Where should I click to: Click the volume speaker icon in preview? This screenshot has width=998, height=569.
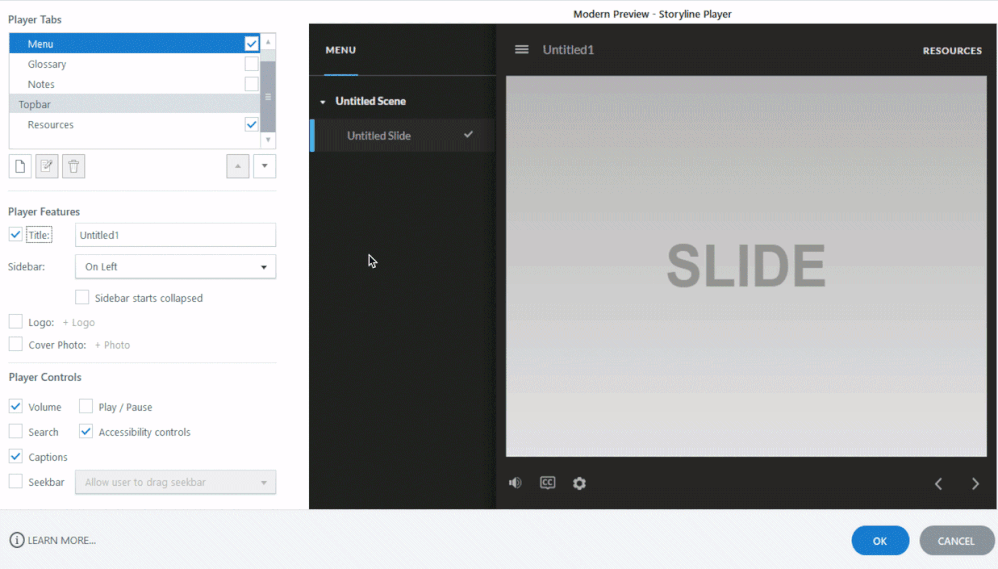[515, 482]
